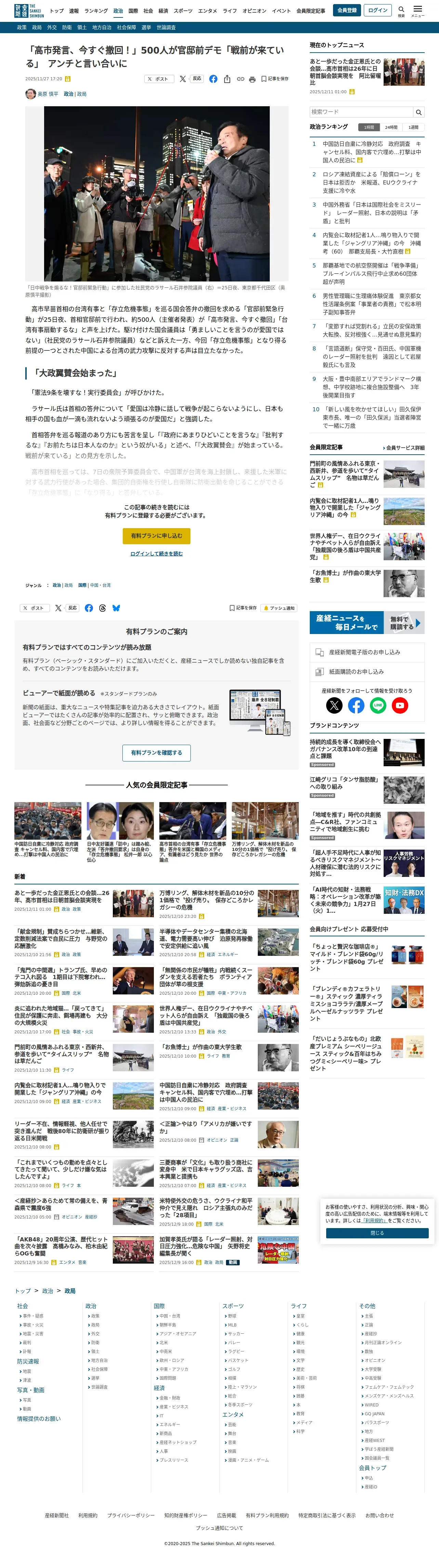The image size is (439, 1568).
Task: Open 国際 in the top navigation
Action: coord(133,11)
